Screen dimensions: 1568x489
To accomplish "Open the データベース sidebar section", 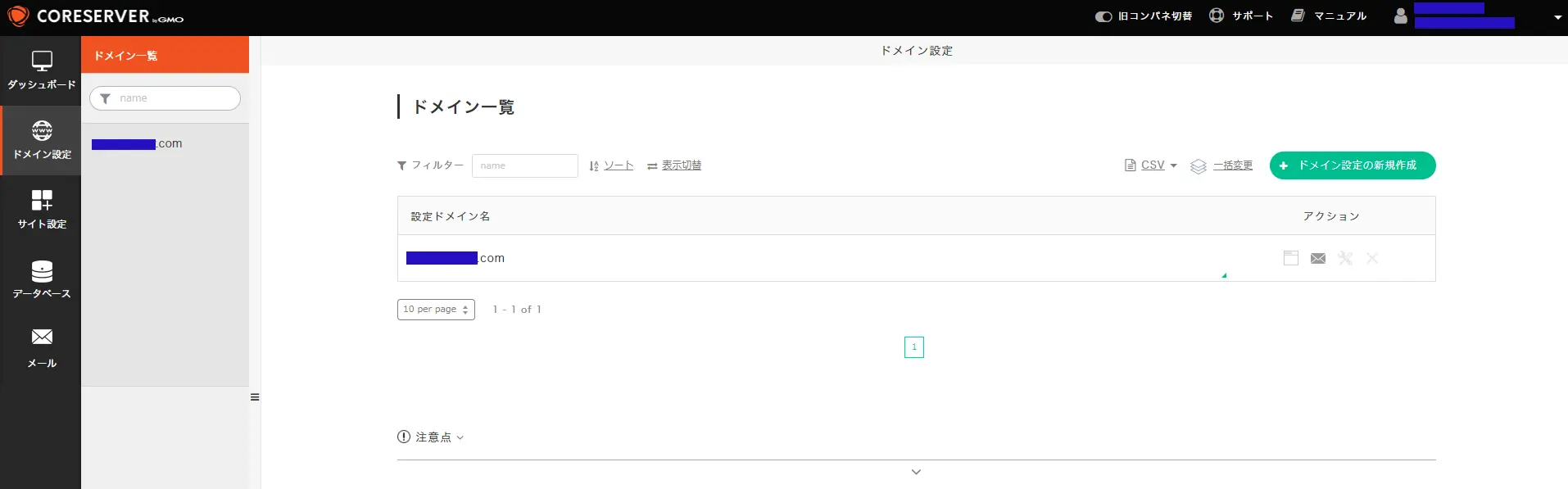I will click(41, 279).
